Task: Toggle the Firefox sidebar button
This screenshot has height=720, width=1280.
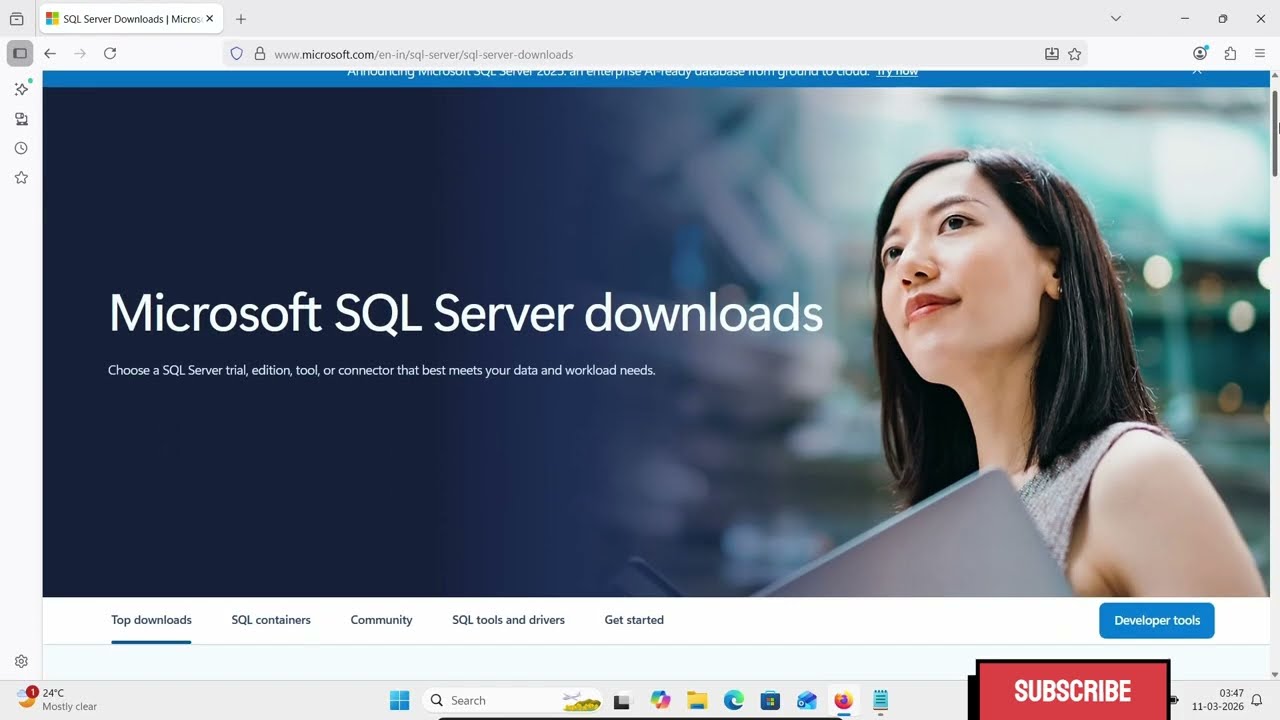Action: coord(20,54)
